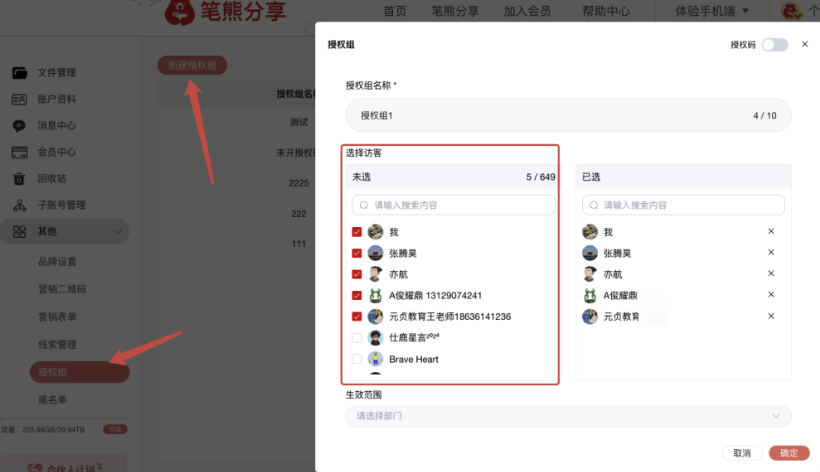Toggle the 授权码 switch
The width and height of the screenshot is (820, 472).
coord(774,45)
